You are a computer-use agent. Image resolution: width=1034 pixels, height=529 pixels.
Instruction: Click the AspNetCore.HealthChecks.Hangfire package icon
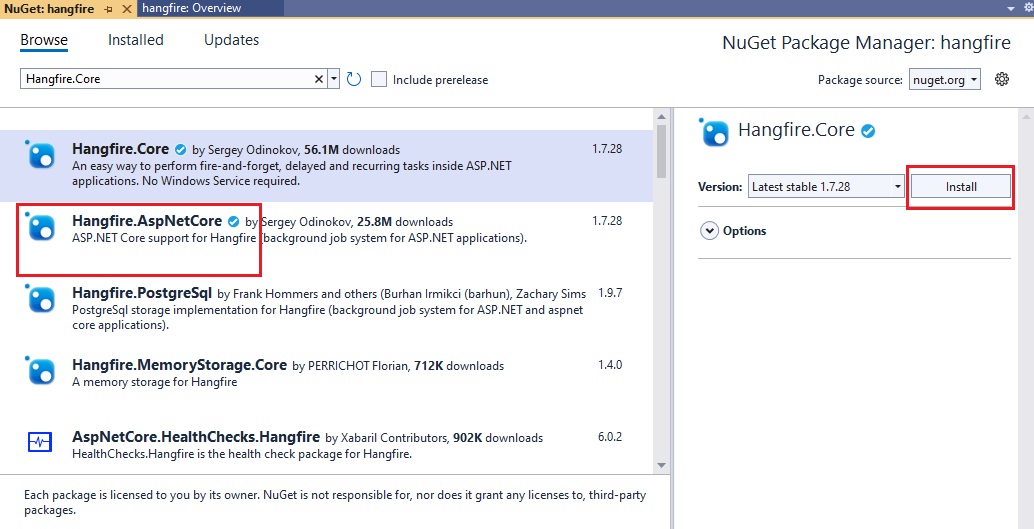pos(40,442)
